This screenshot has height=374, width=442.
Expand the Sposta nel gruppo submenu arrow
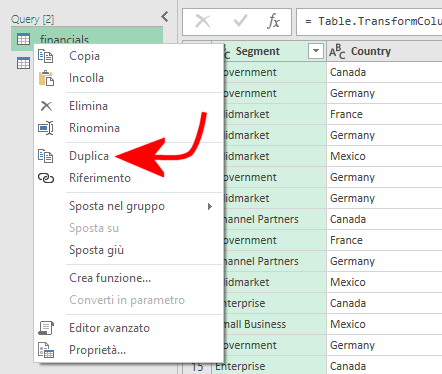click(210, 206)
